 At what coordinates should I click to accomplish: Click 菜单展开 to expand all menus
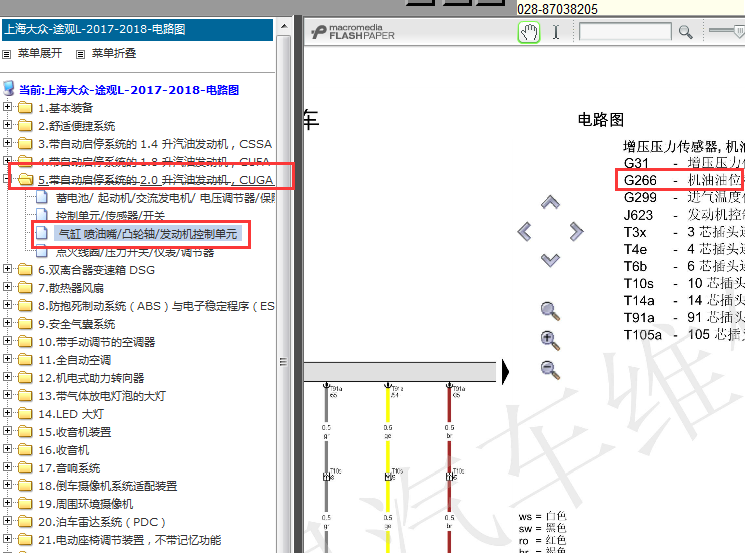pyautogui.click(x=40, y=53)
